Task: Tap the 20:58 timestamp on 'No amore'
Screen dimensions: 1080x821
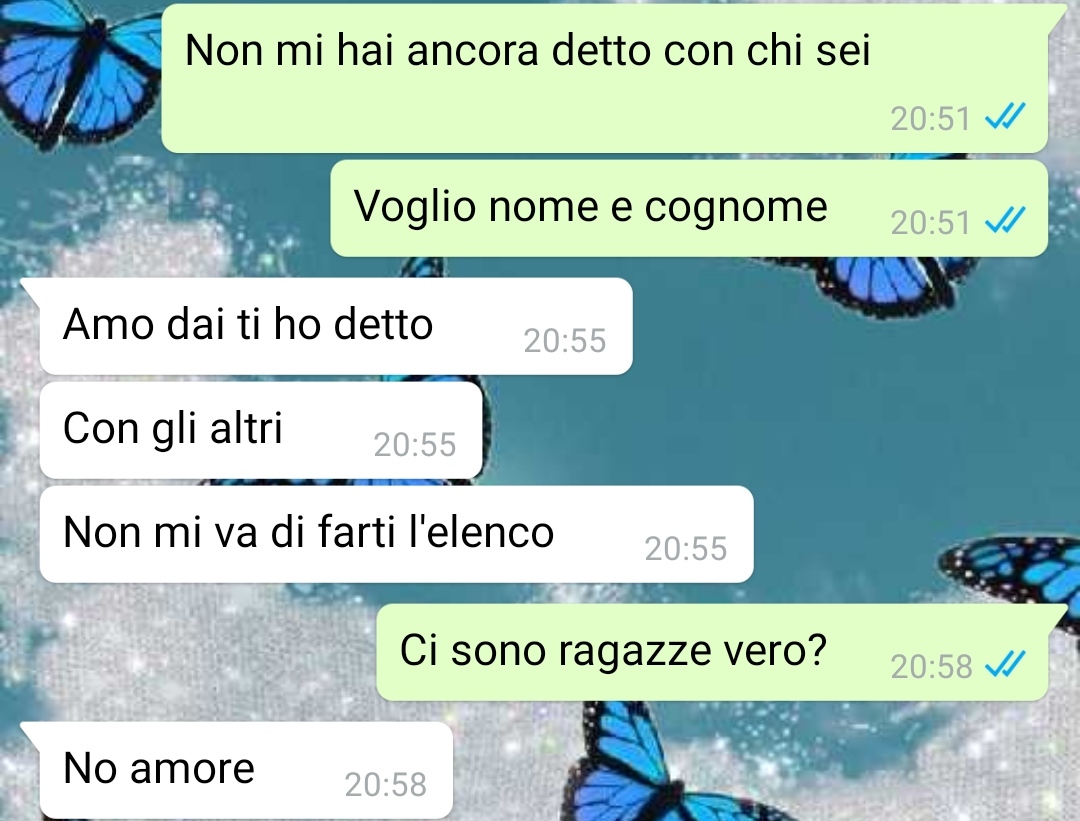Action: pyautogui.click(x=386, y=784)
